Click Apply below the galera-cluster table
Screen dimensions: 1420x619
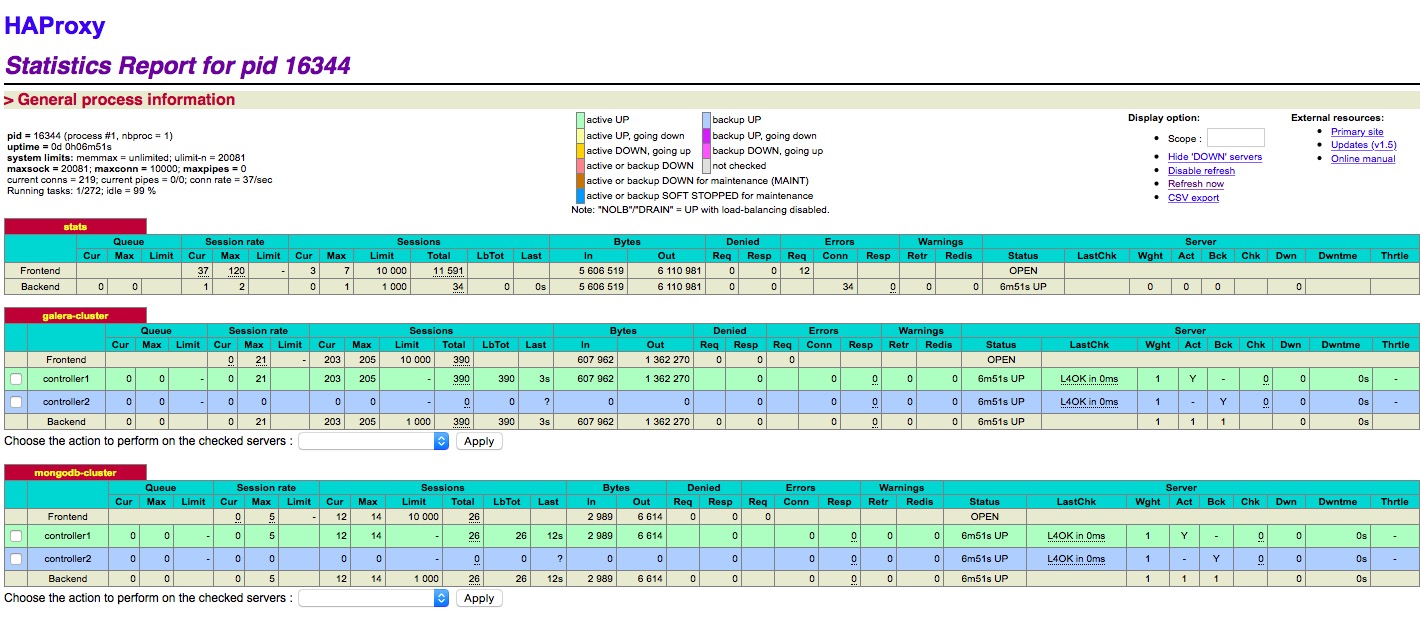479,441
